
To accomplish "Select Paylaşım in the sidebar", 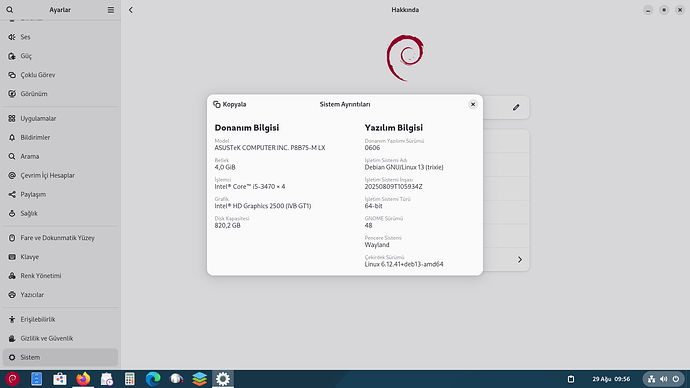I will tap(60, 194).
